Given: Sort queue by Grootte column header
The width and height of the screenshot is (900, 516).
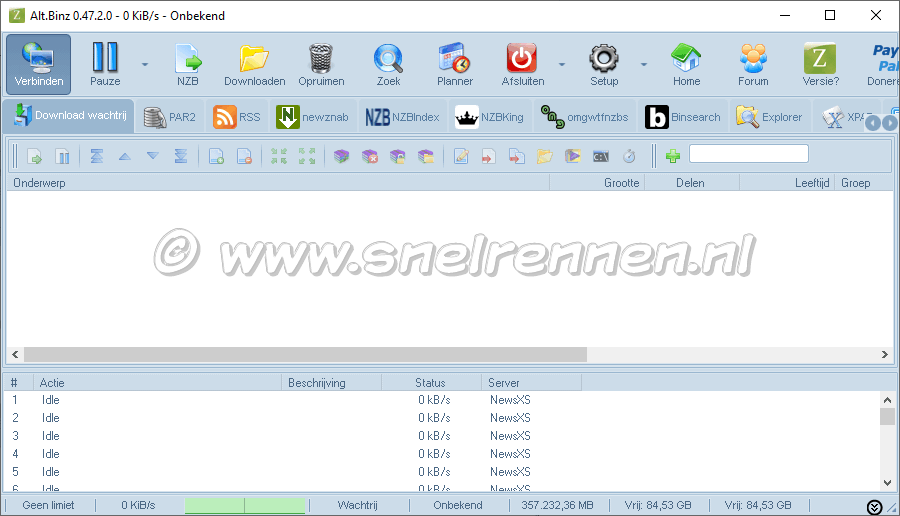Looking at the screenshot, I should coord(597,183).
